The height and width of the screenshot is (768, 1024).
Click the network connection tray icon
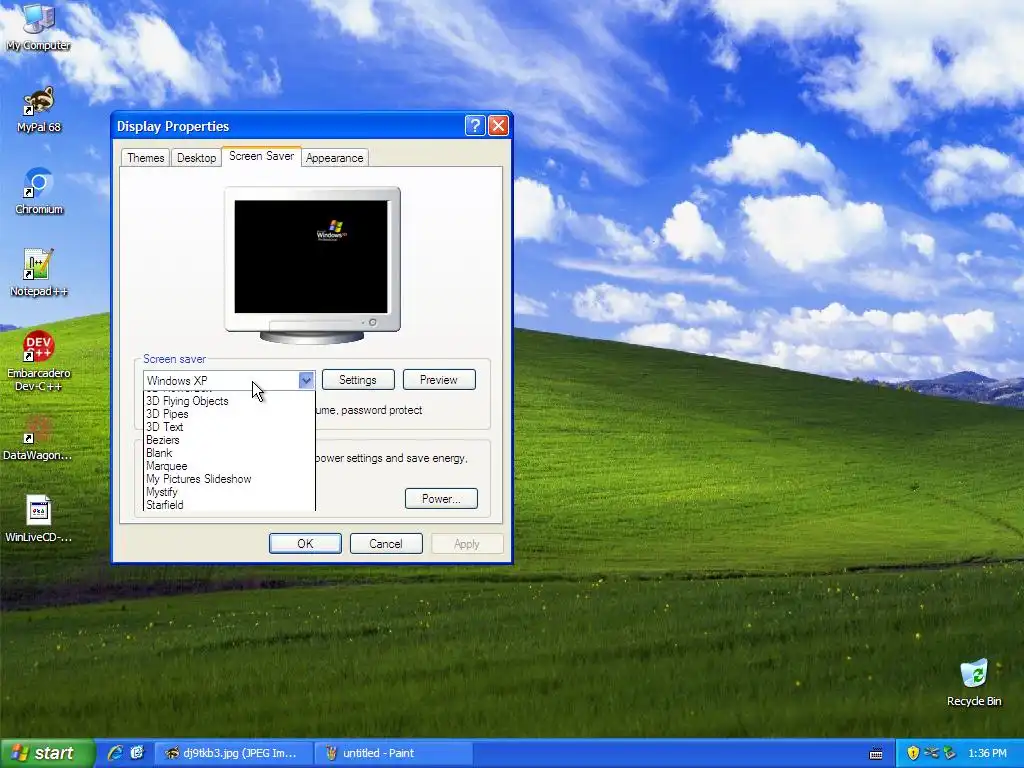coord(931,753)
